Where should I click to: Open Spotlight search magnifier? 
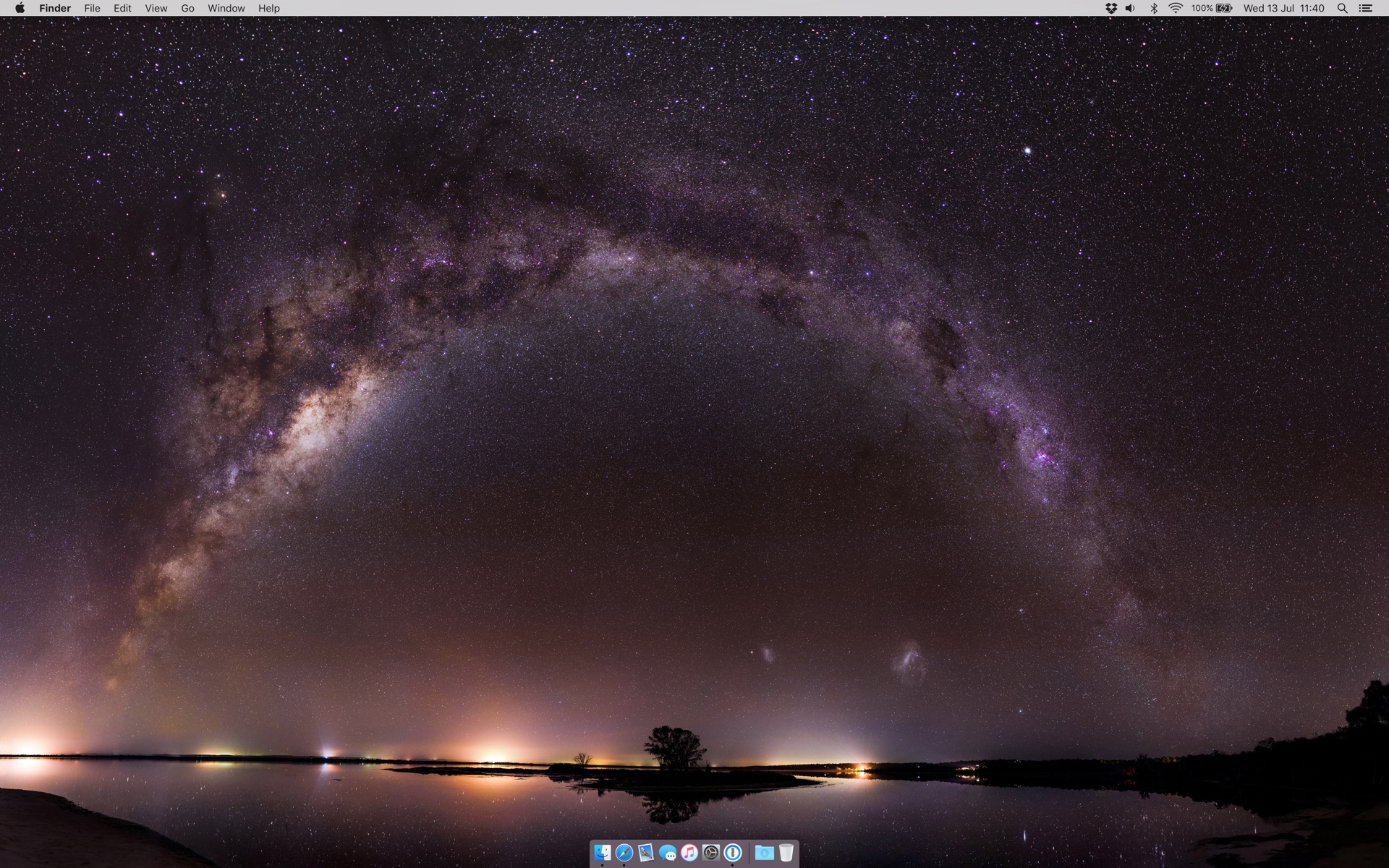click(x=1342, y=8)
